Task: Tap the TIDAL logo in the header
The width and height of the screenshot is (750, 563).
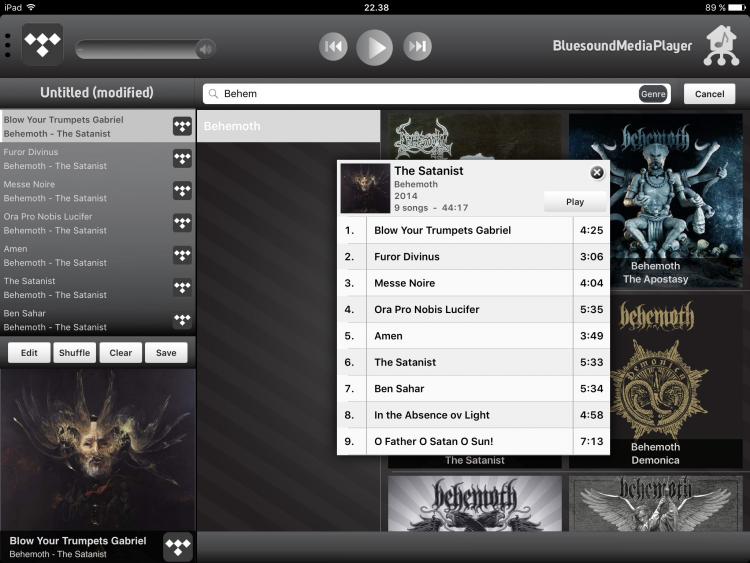Action: (43, 44)
